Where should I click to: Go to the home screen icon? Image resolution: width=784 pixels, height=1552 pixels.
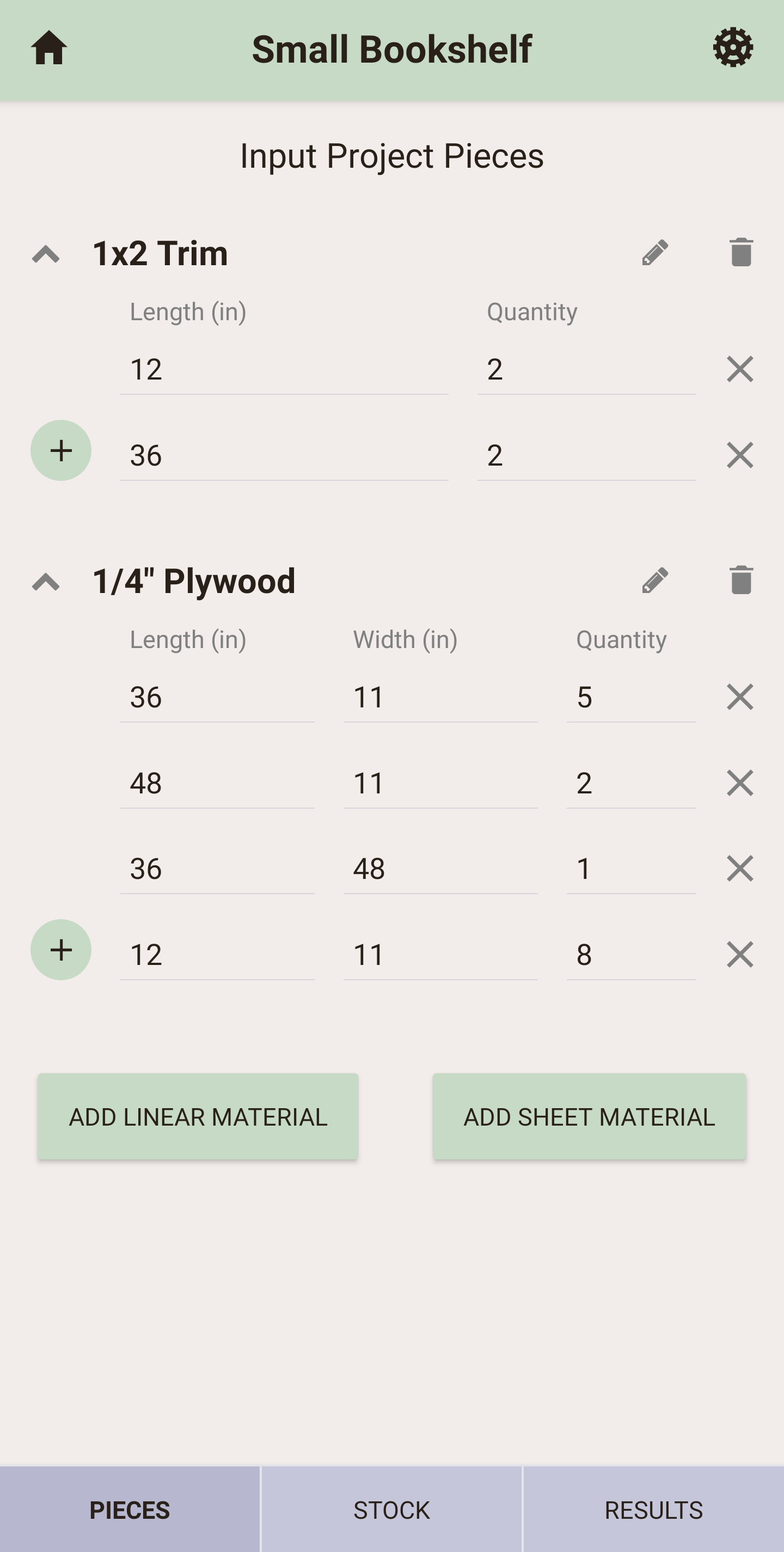[49, 48]
